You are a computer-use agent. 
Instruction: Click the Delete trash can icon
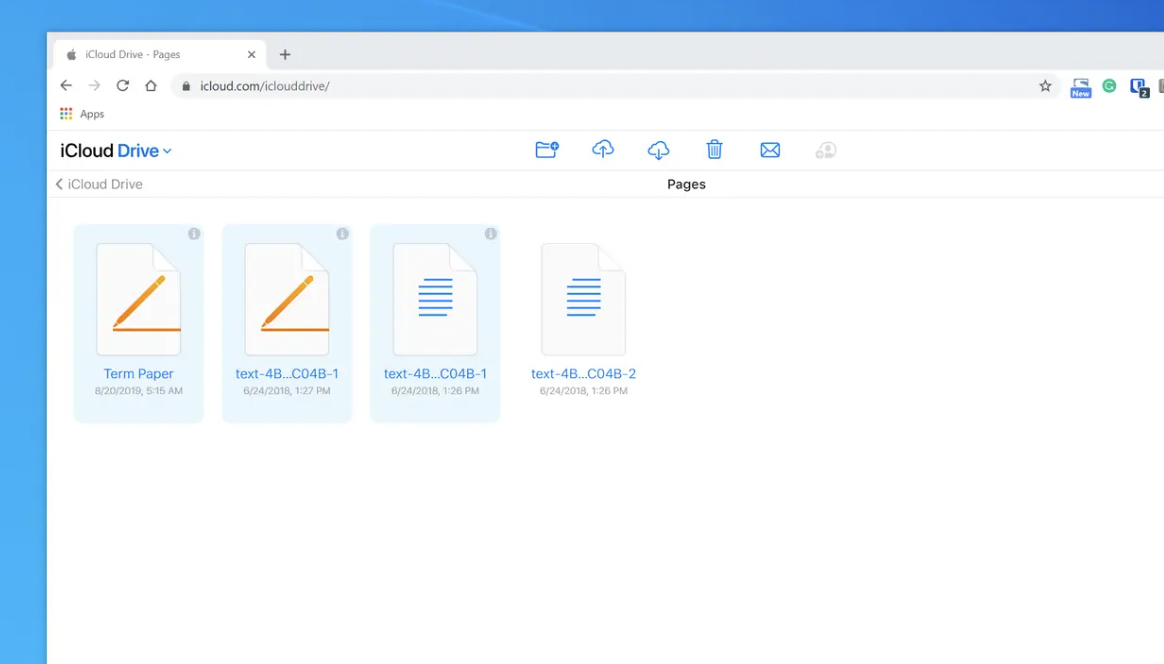pos(714,150)
